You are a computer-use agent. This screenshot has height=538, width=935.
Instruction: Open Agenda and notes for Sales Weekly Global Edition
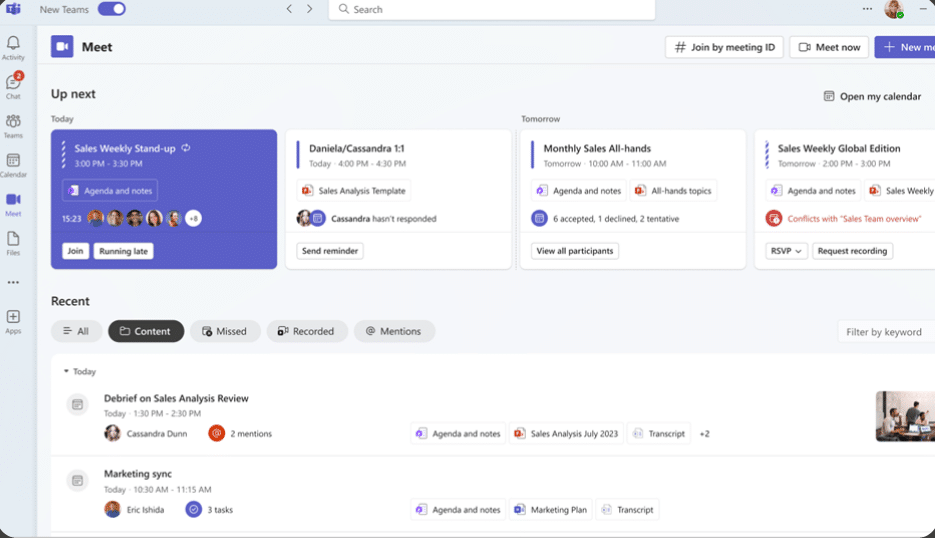(x=813, y=191)
